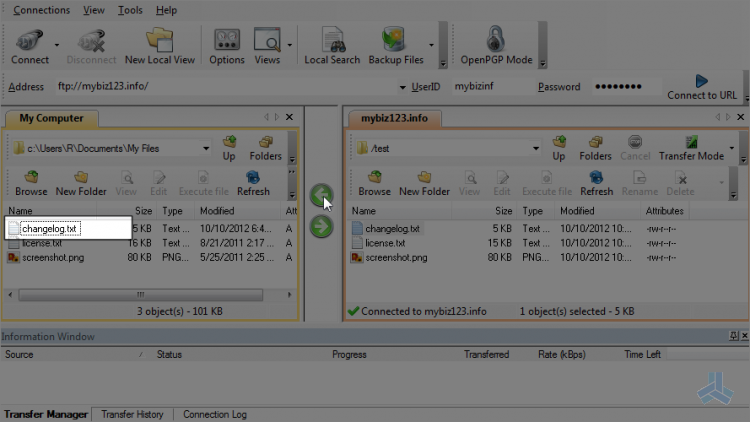750x422 pixels.
Task: Click the local pane horizontal scrollbar
Action: 141,295
